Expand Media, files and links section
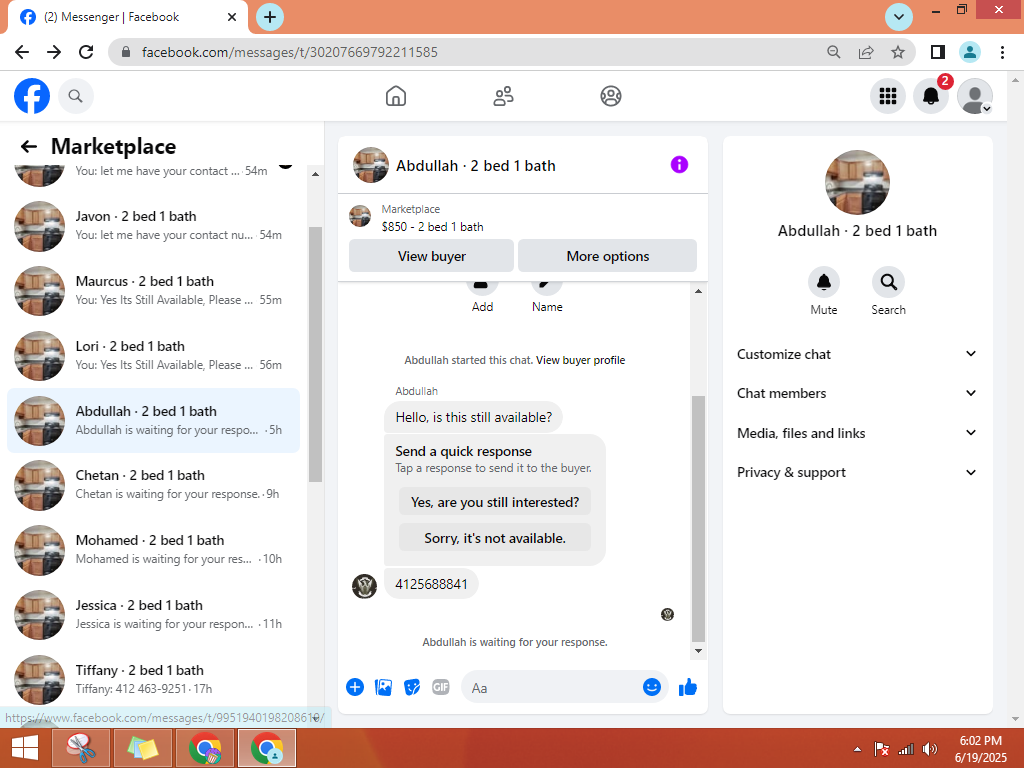 857,433
